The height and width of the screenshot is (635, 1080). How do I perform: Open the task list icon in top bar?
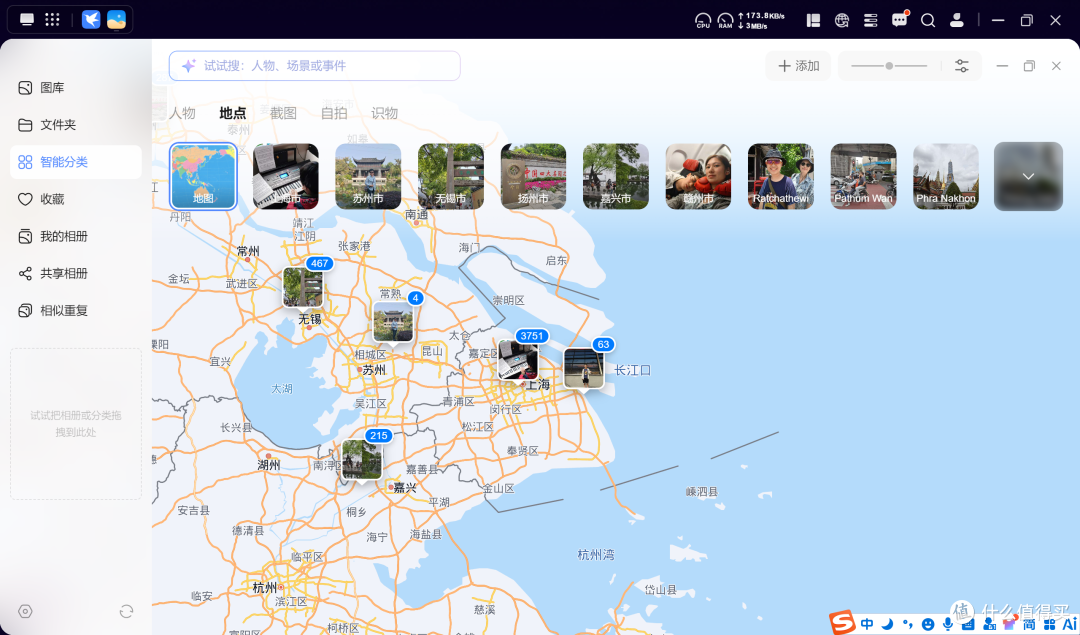(871, 21)
